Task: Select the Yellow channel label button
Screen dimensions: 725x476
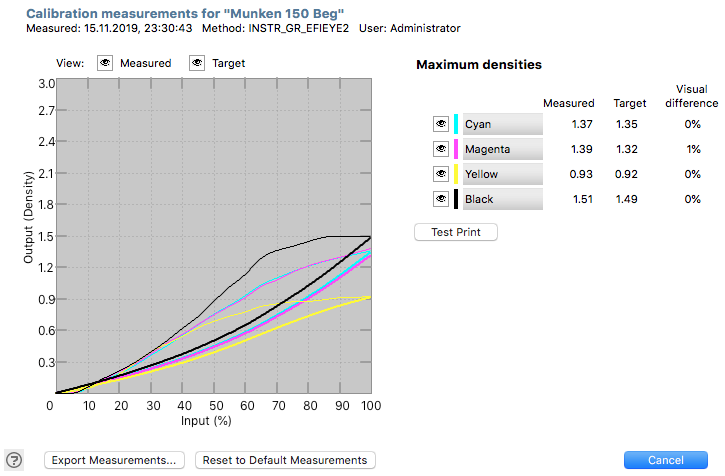Action: [503, 174]
